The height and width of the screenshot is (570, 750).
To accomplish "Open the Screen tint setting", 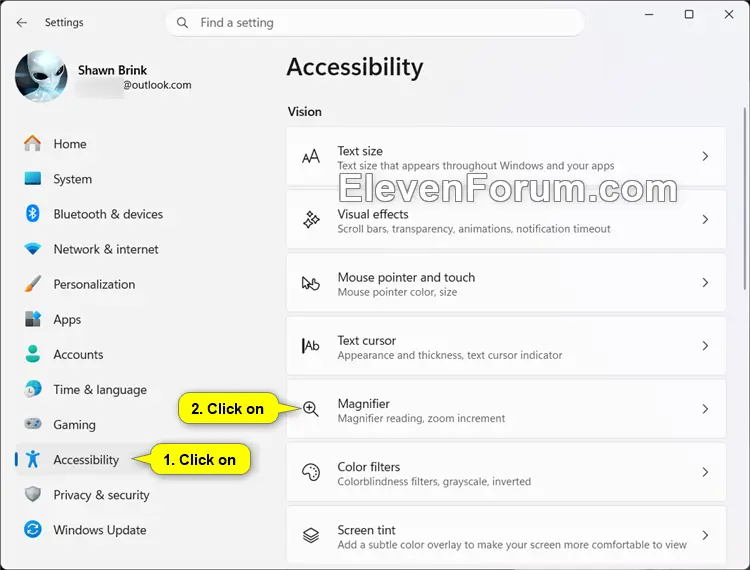I will (506, 535).
